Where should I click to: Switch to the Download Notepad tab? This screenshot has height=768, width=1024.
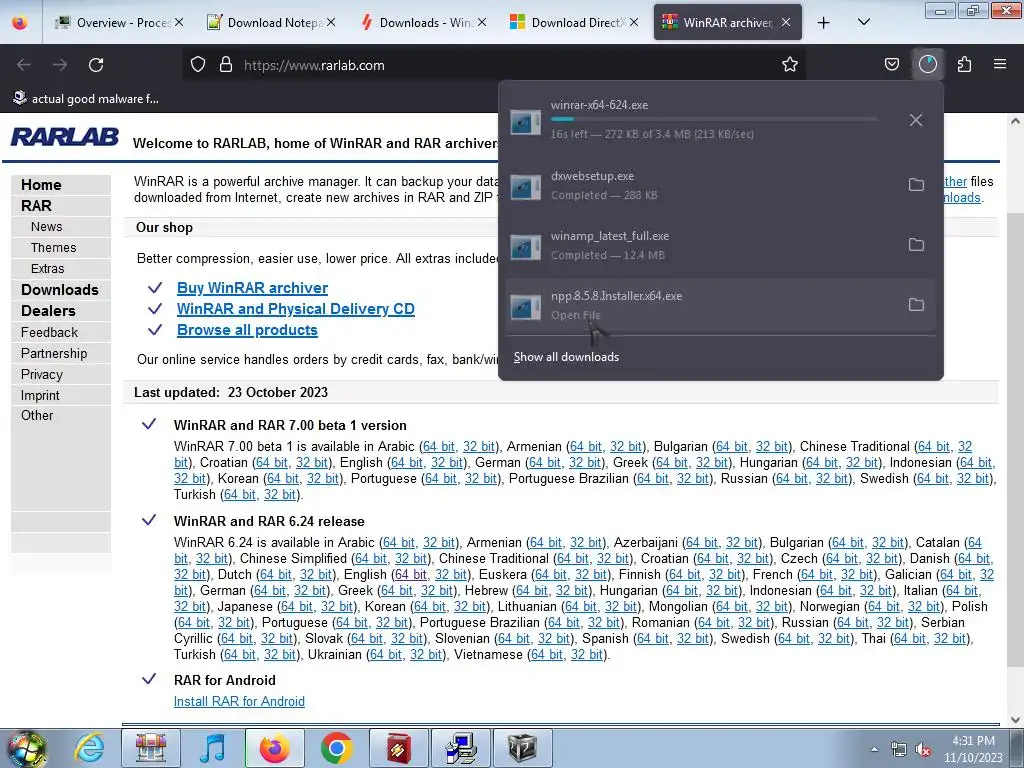[271, 22]
